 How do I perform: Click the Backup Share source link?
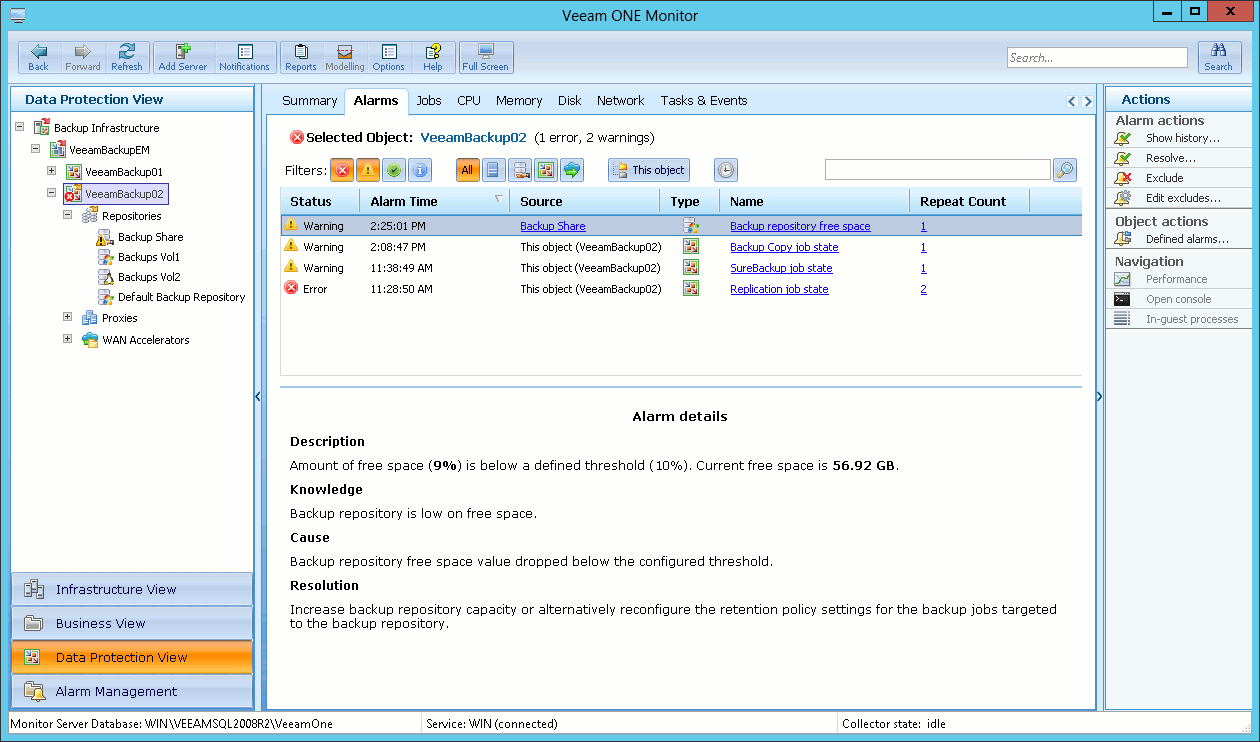(x=553, y=227)
